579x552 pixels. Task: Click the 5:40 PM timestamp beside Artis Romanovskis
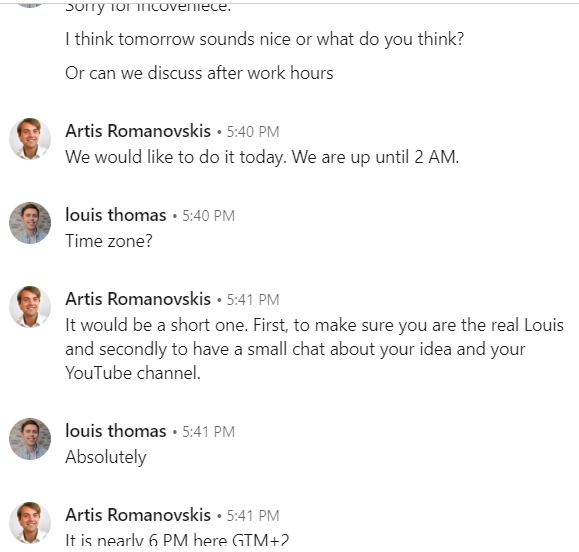253,132
